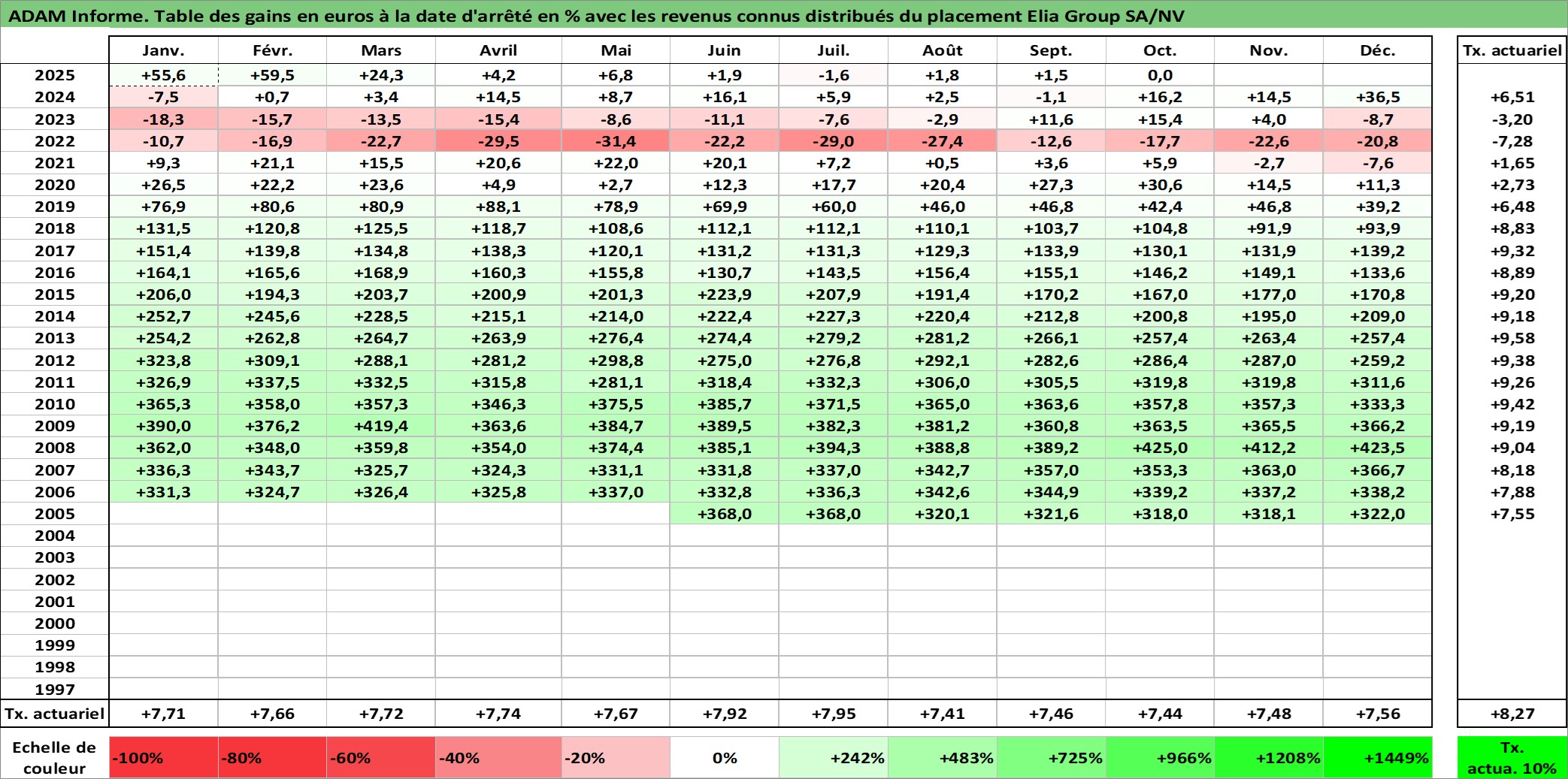The height and width of the screenshot is (779, 1568).
Task: Select the ADAM Informe title banner
Action: pos(784,15)
